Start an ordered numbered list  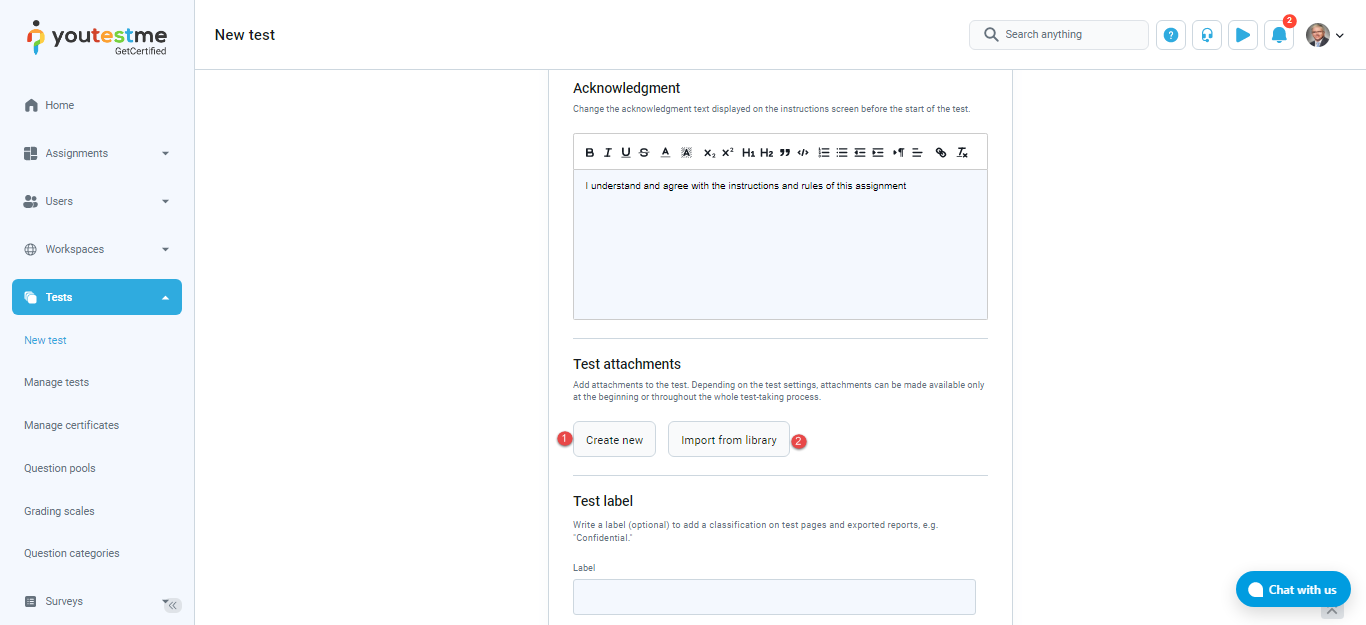(824, 153)
